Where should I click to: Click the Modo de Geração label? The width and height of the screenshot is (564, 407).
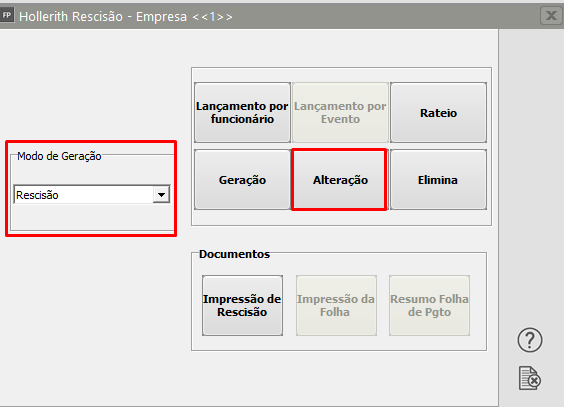(59, 156)
